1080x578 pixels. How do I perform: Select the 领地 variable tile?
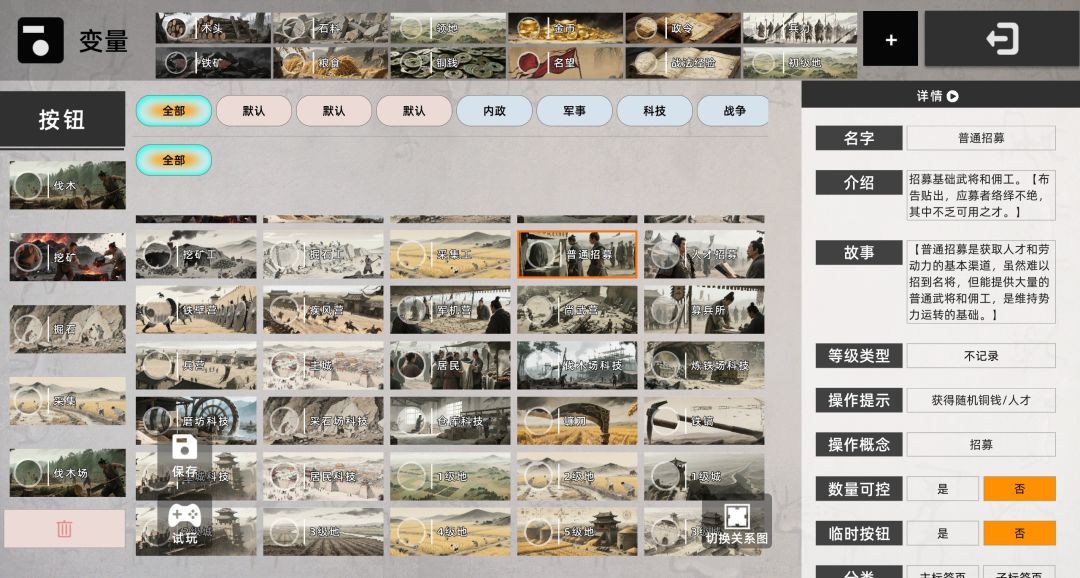point(448,28)
